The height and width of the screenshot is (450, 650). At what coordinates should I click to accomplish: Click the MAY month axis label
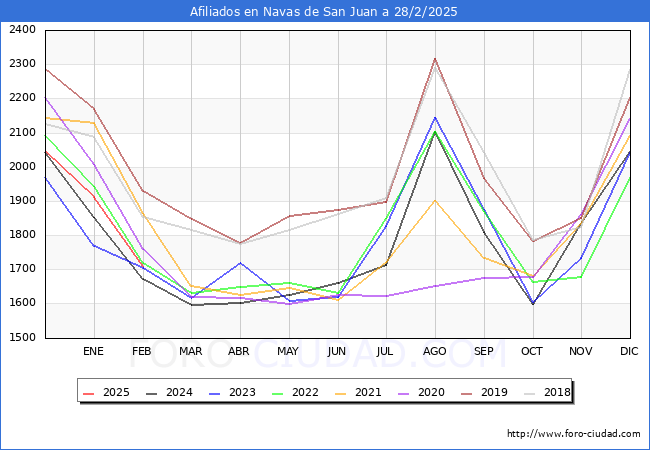coord(288,351)
